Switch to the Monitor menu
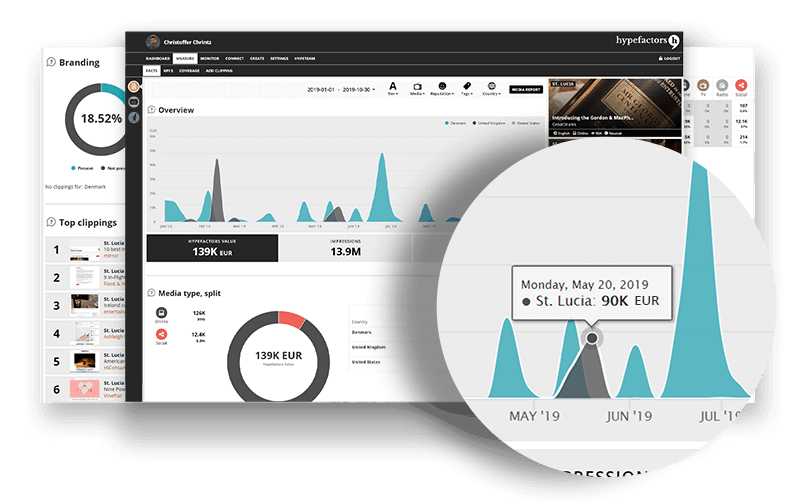The image size is (800, 504). coord(210,59)
